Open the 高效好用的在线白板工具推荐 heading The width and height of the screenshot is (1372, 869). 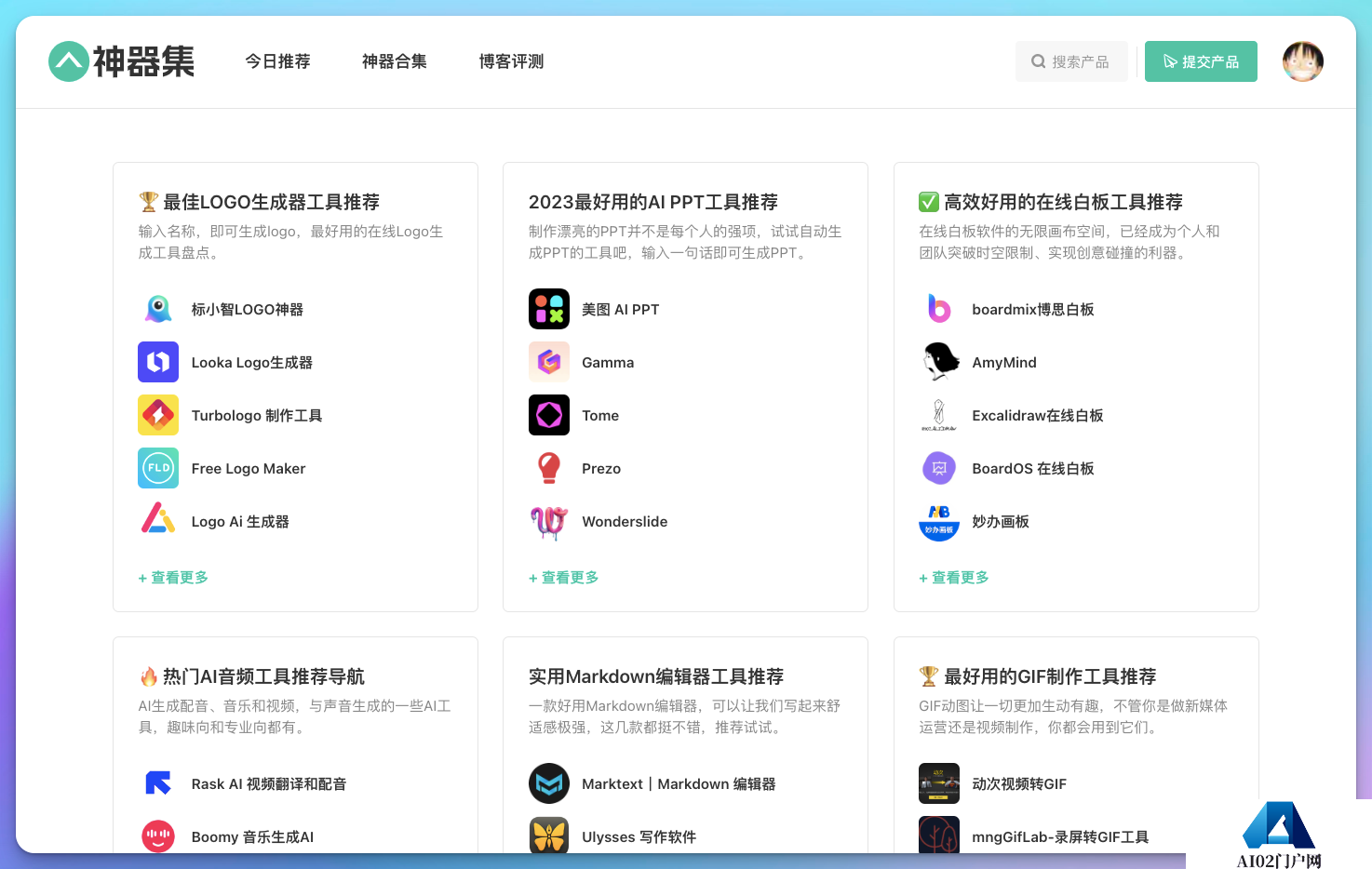[1051, 202]
